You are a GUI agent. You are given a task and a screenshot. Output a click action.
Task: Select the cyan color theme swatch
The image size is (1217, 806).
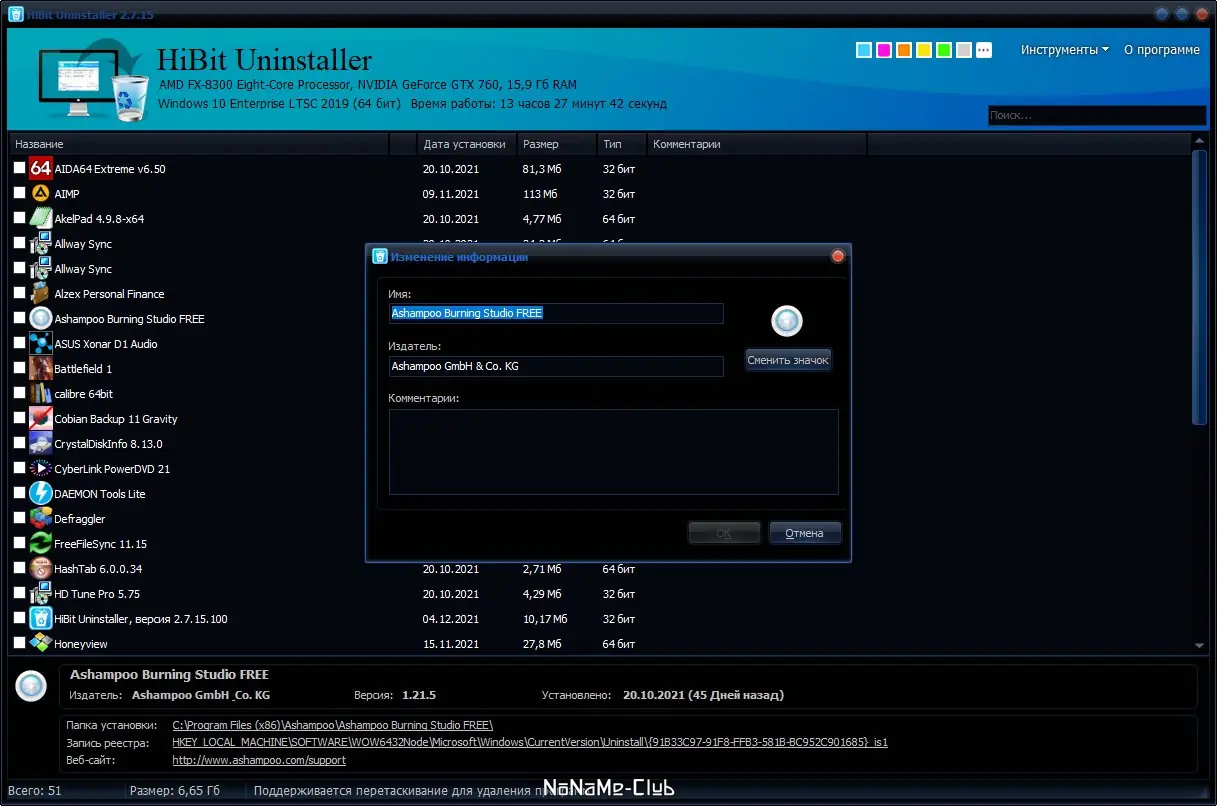pyautogui.click(x=864, y=50)
